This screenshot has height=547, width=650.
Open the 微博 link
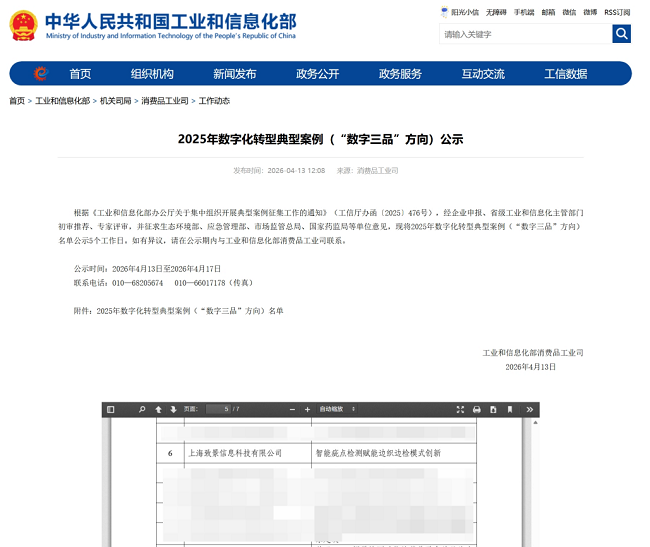(590, 12)
